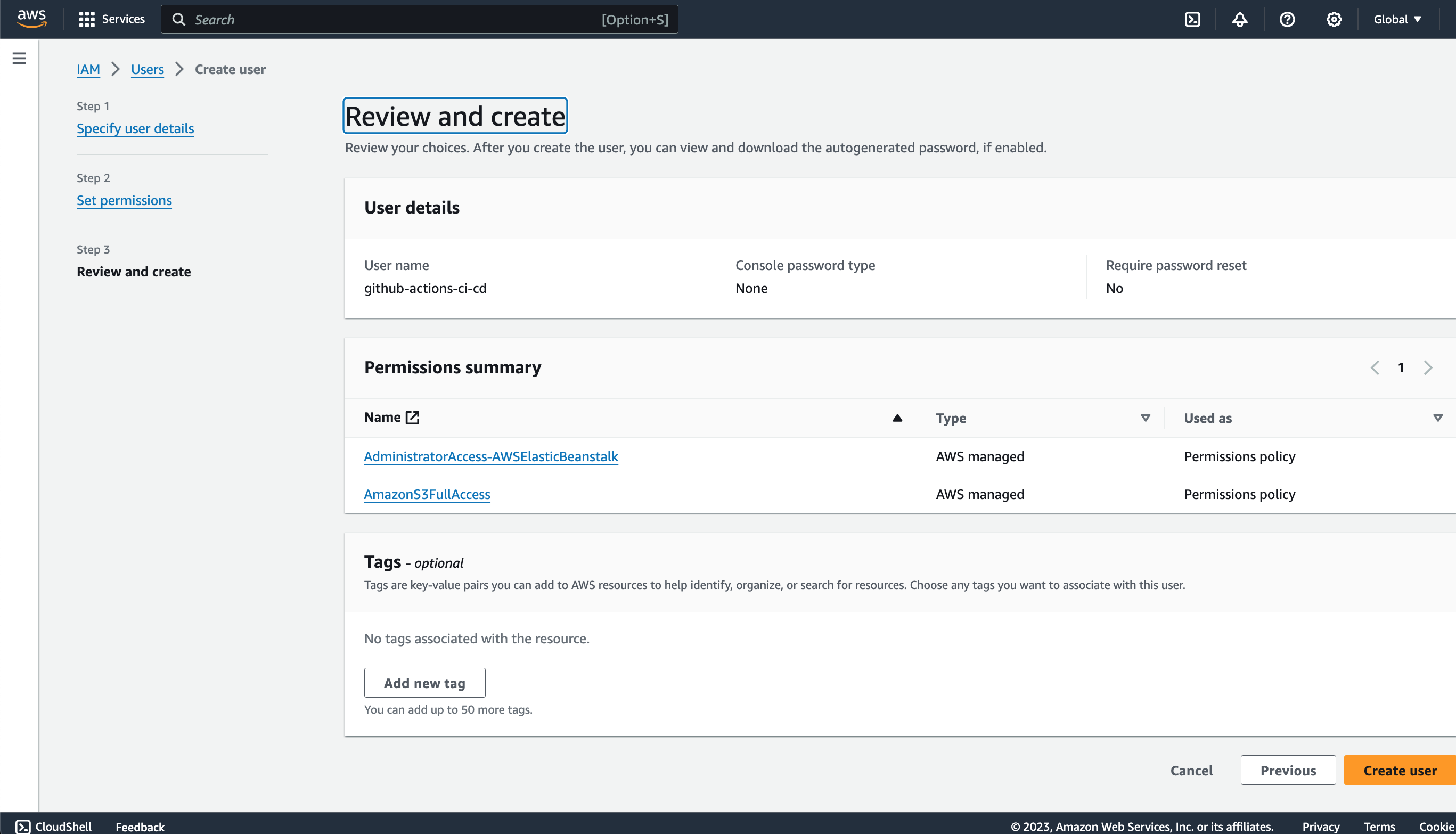Sort the Type column
This screenshot has height=834, width=1456.
[1146, 418]
